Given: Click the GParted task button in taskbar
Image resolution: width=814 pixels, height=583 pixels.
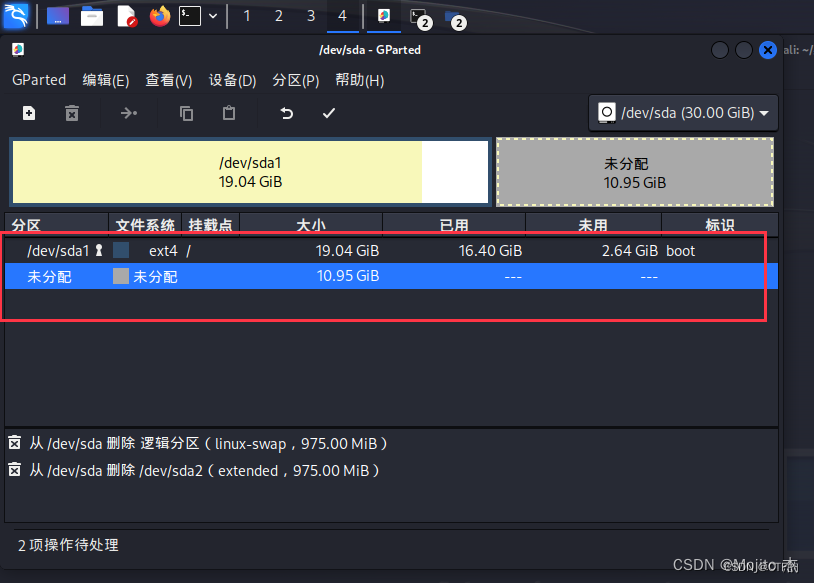Looking at the screenshot, I should (x=384, y=16).
